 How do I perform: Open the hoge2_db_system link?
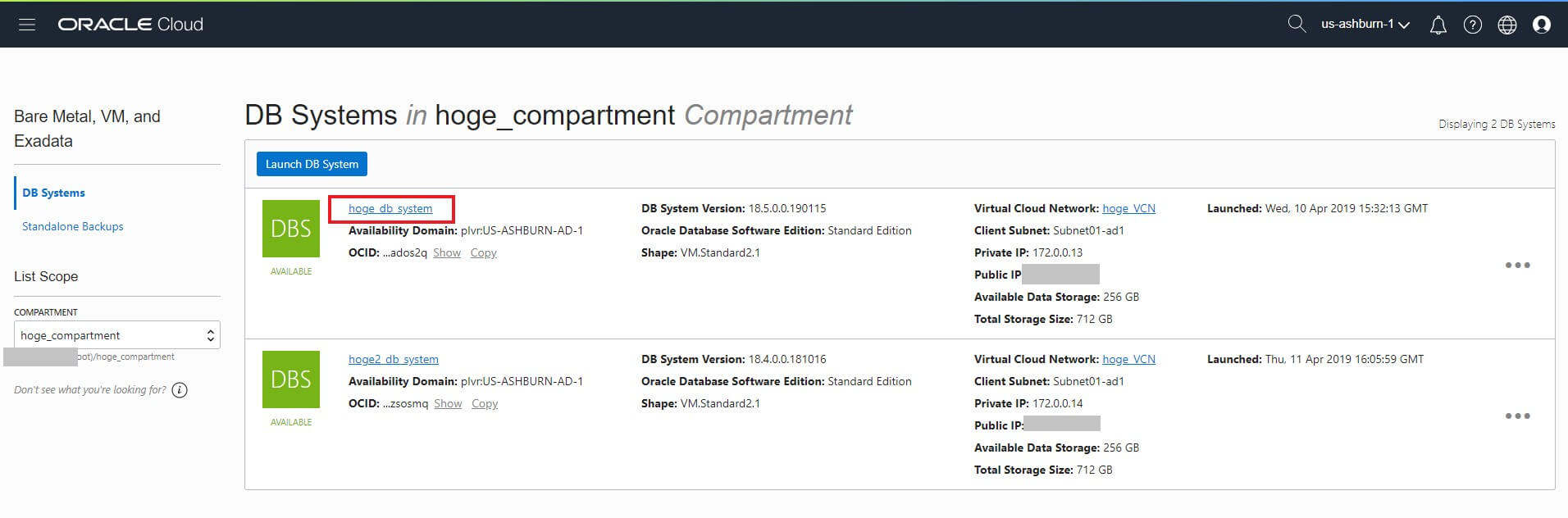(x=394, y=359)
